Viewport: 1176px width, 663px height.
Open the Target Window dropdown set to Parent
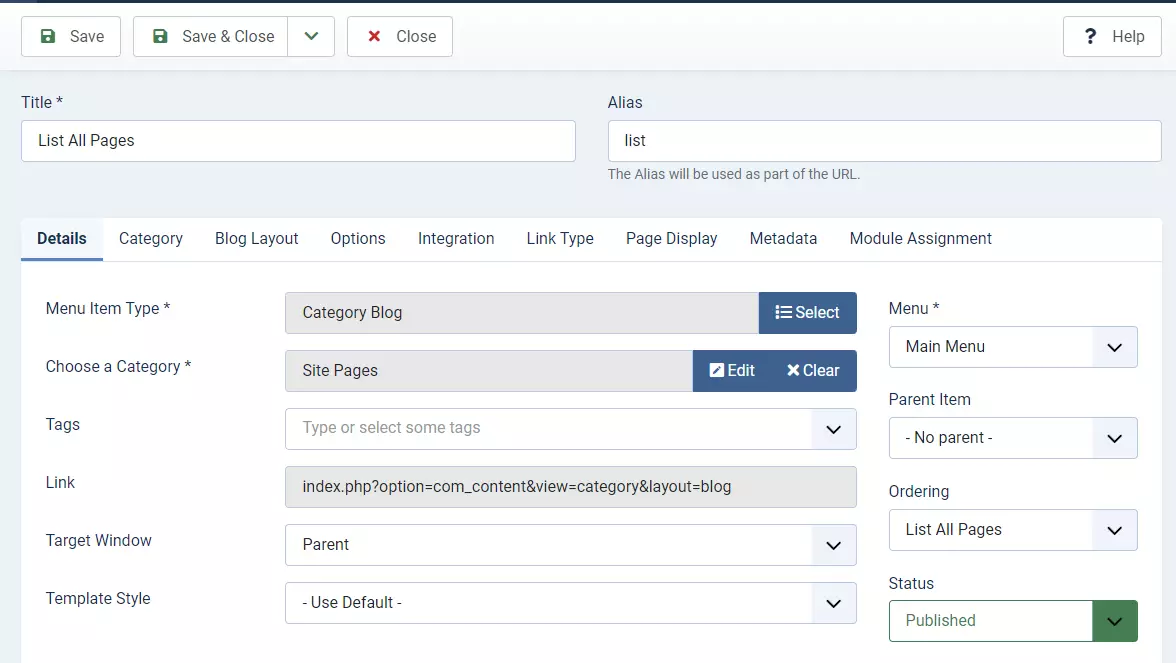[x=571, y=545]
